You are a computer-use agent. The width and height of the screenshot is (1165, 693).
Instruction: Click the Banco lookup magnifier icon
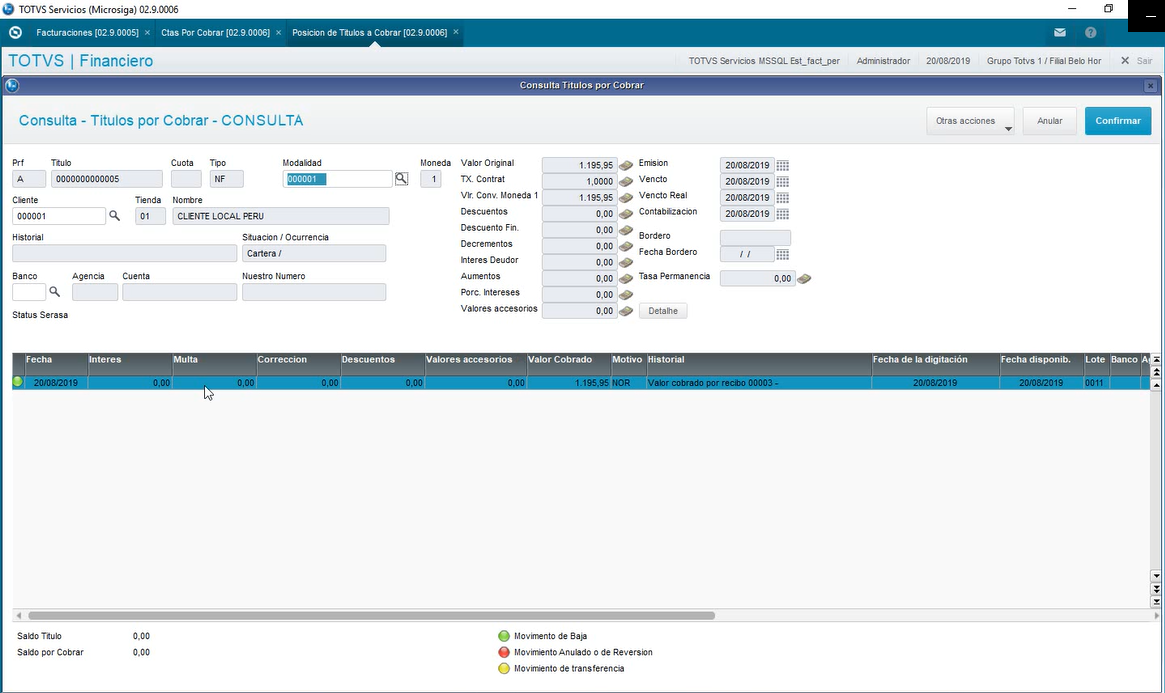[54, 292]
